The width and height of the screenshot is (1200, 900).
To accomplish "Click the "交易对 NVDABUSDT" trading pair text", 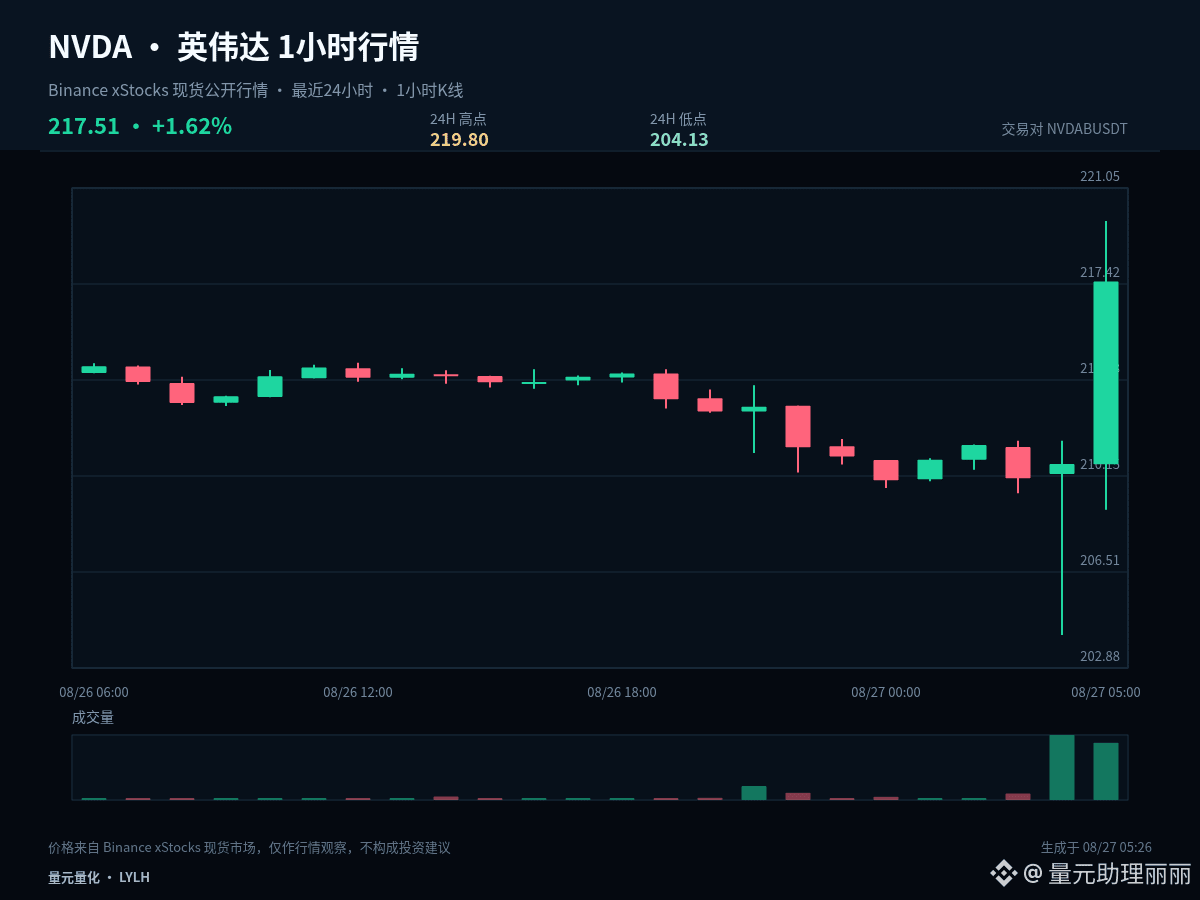I will pyautogui.click(x=1064, y=129).
